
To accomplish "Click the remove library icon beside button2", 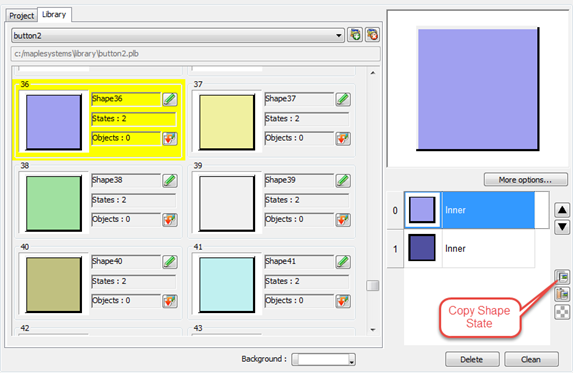I will click(372, 35).
